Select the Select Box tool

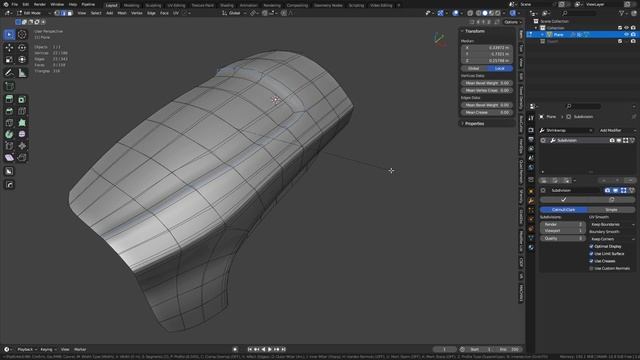(x=9, y=35)
